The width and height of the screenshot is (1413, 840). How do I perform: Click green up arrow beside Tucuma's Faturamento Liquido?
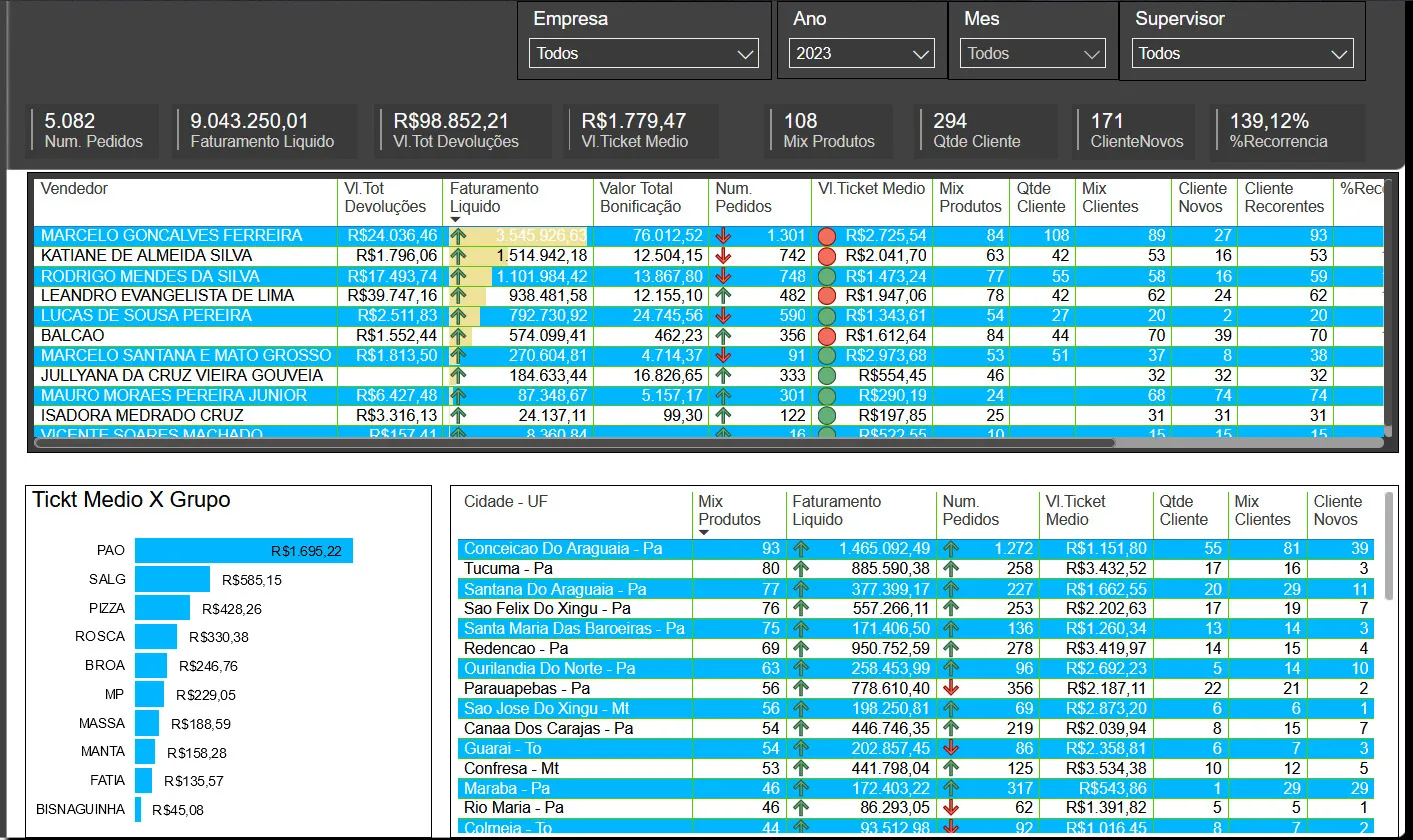tap(801, 568)
